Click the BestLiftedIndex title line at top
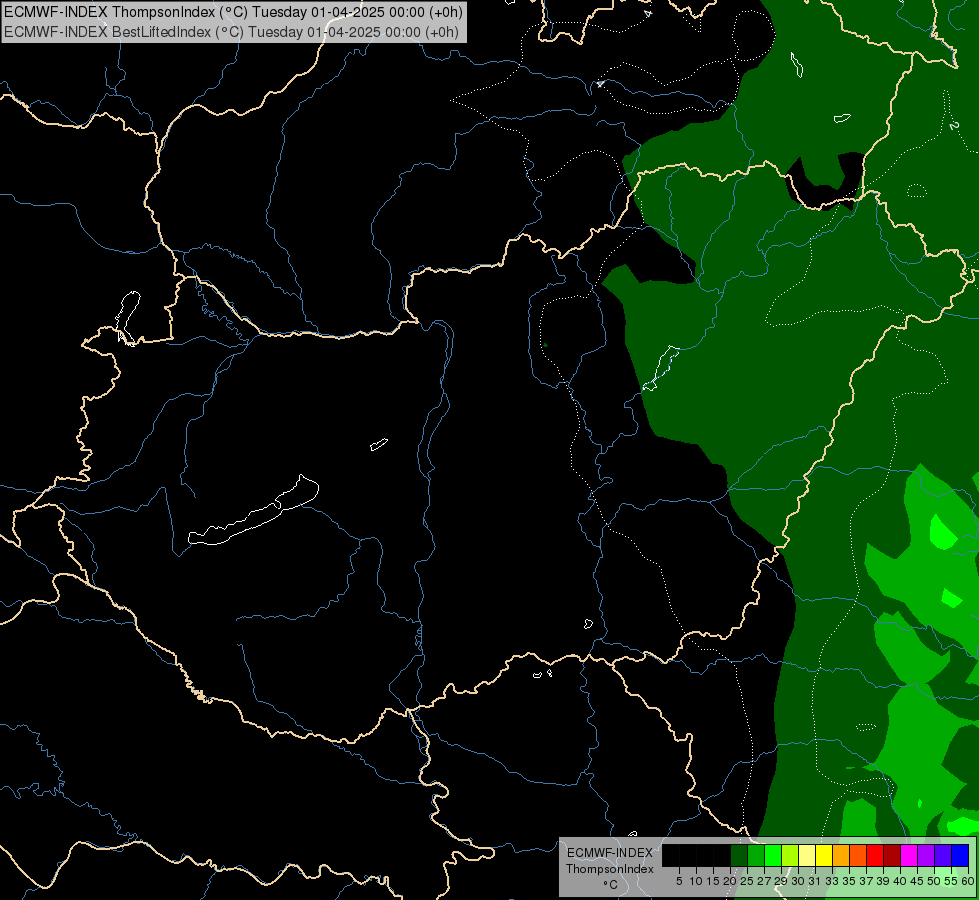The height and width of the screenshot is (900, 979). [x=231, y=32]
